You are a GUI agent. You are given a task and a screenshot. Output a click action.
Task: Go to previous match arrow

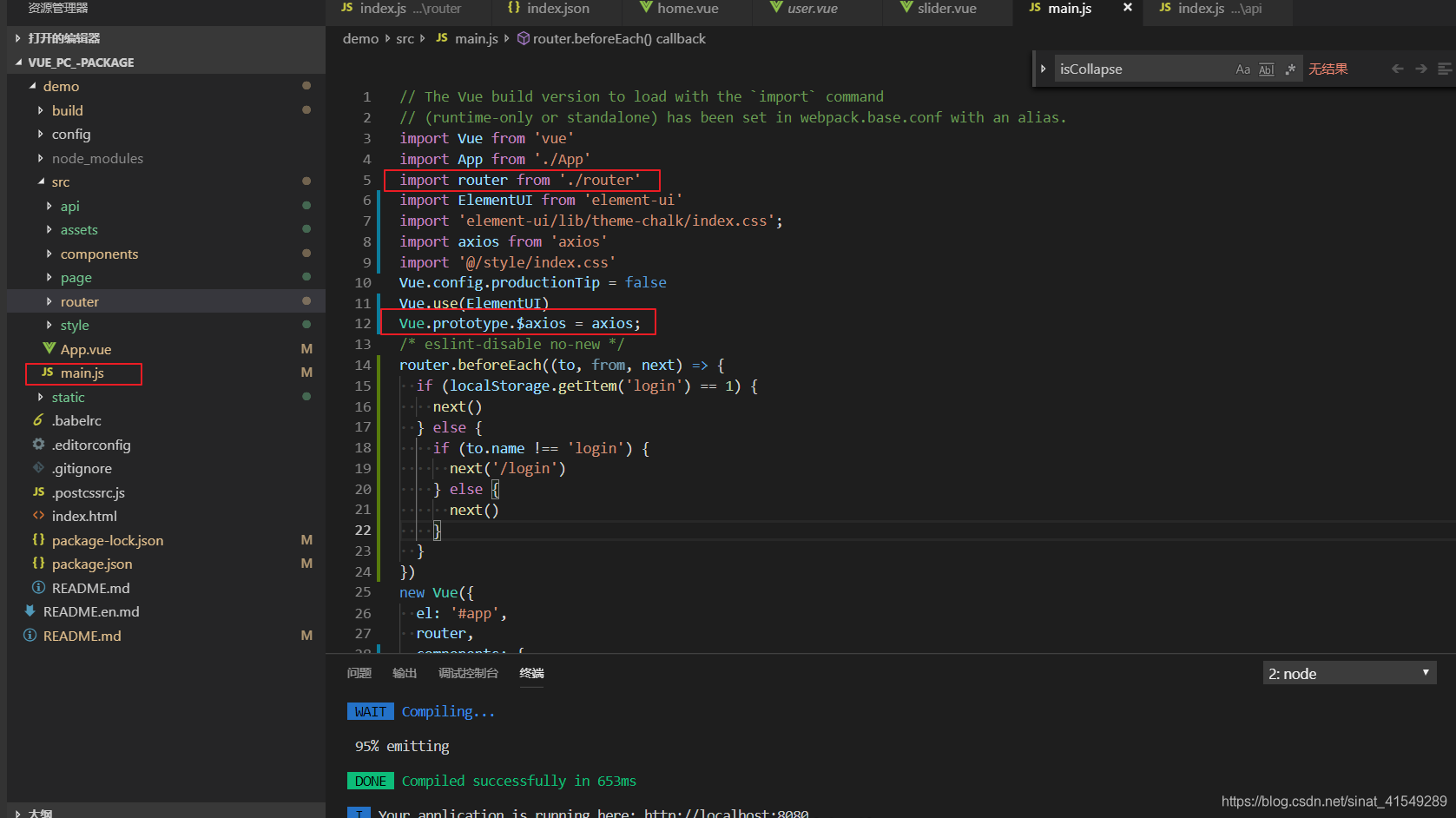(x=1397, y=69)
